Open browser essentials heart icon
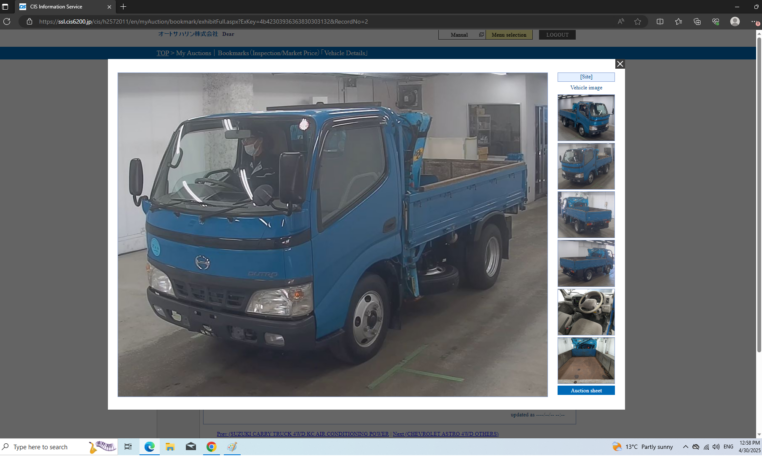This screenshot has width=762, height=456. point(715,21)
